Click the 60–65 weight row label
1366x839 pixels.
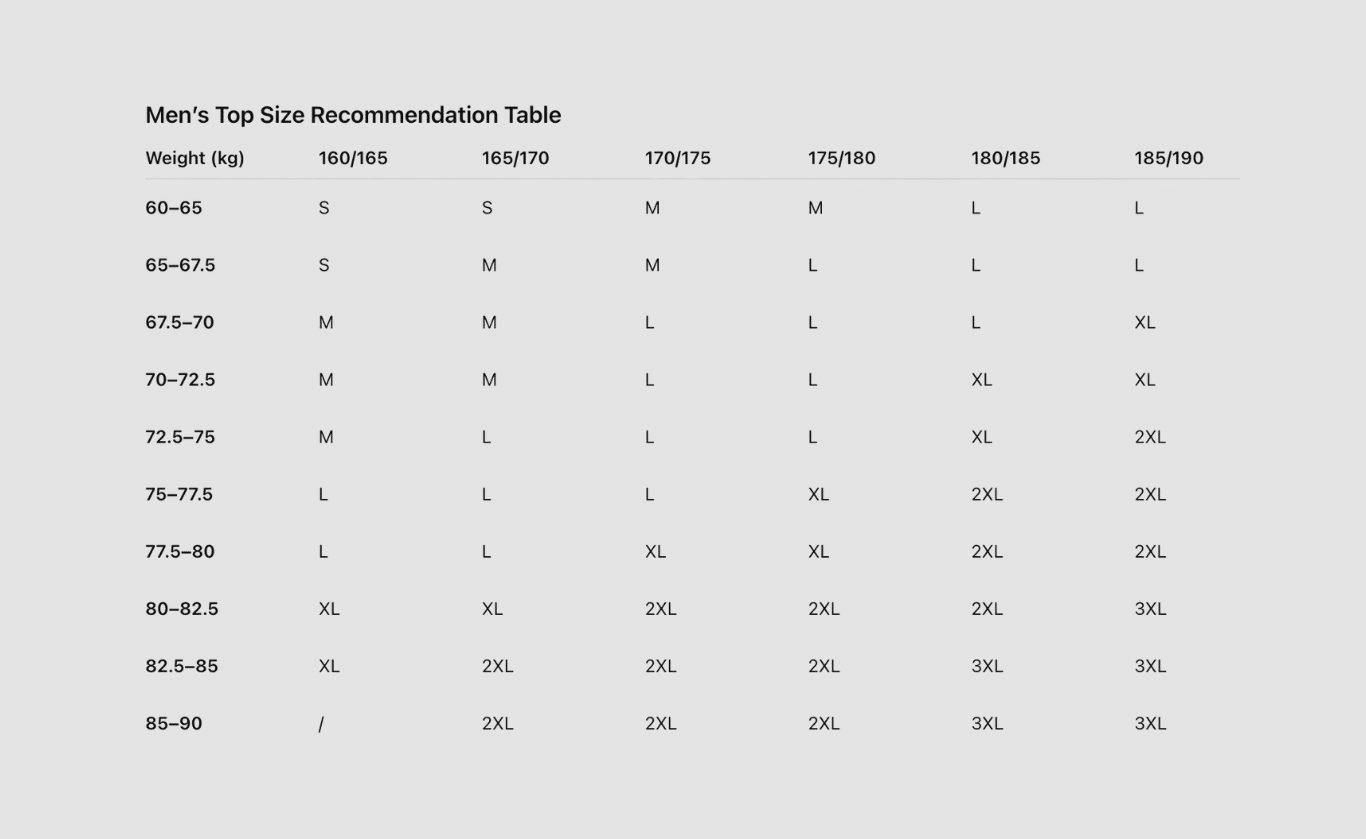(174, 208)
